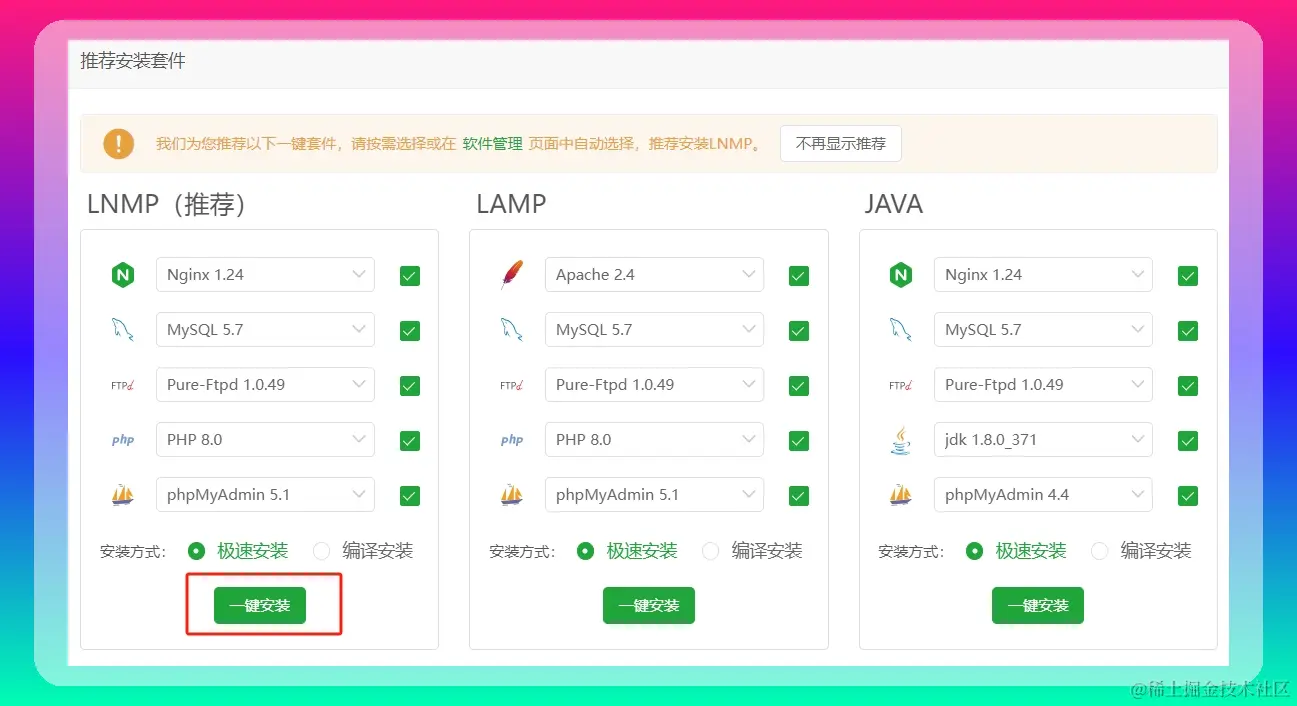Click the PHP icon in the LAMP card
This screenshot has height=706, width=1297.
click(511, 439)
